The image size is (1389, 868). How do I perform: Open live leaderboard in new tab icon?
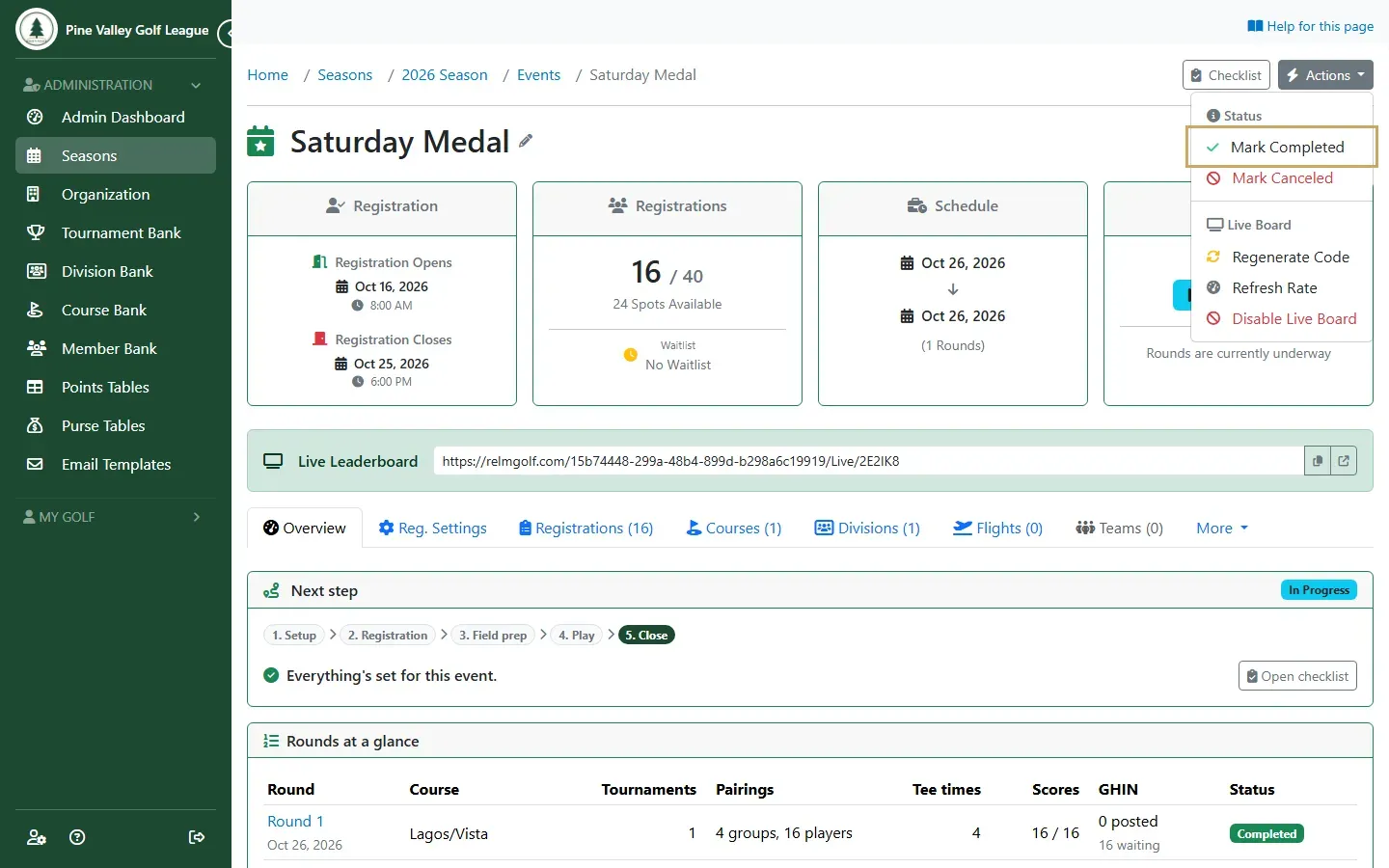coord(1344,461)
